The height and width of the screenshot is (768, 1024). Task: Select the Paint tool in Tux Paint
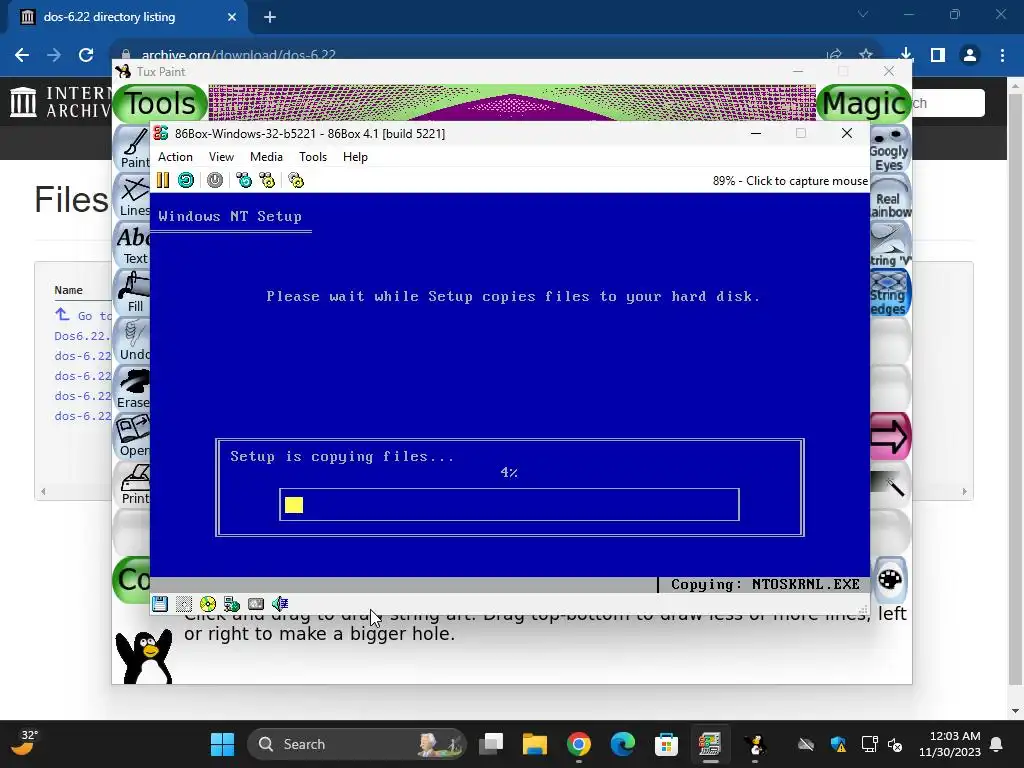[134, 148]
